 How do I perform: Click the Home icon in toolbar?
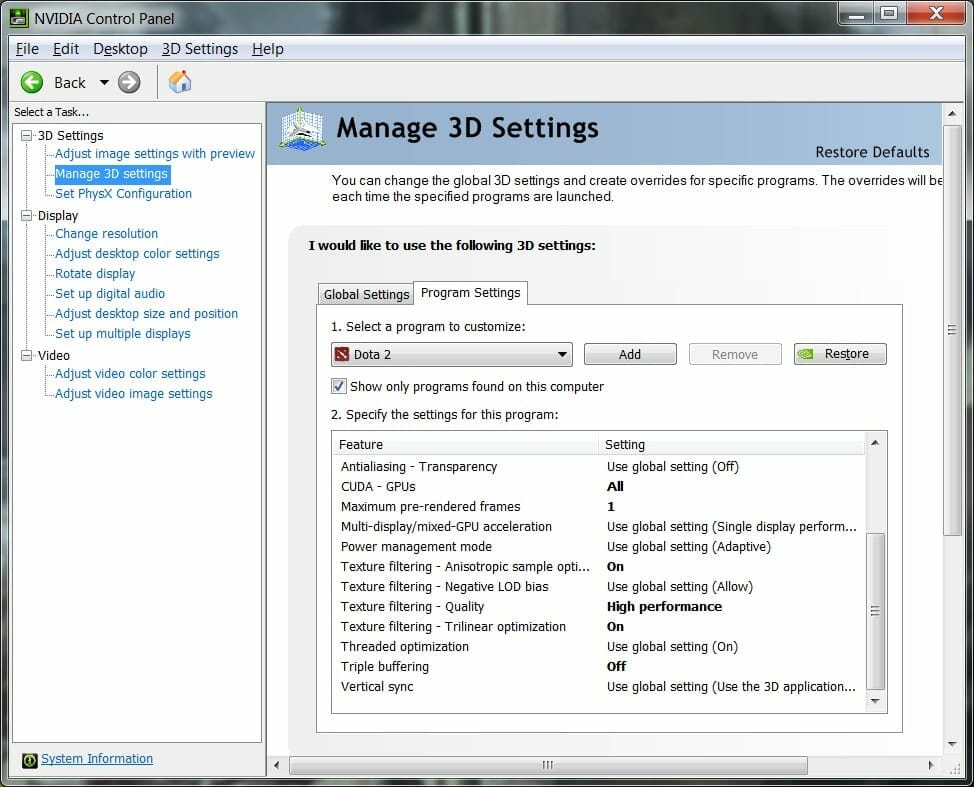click(x=180, y=82)
